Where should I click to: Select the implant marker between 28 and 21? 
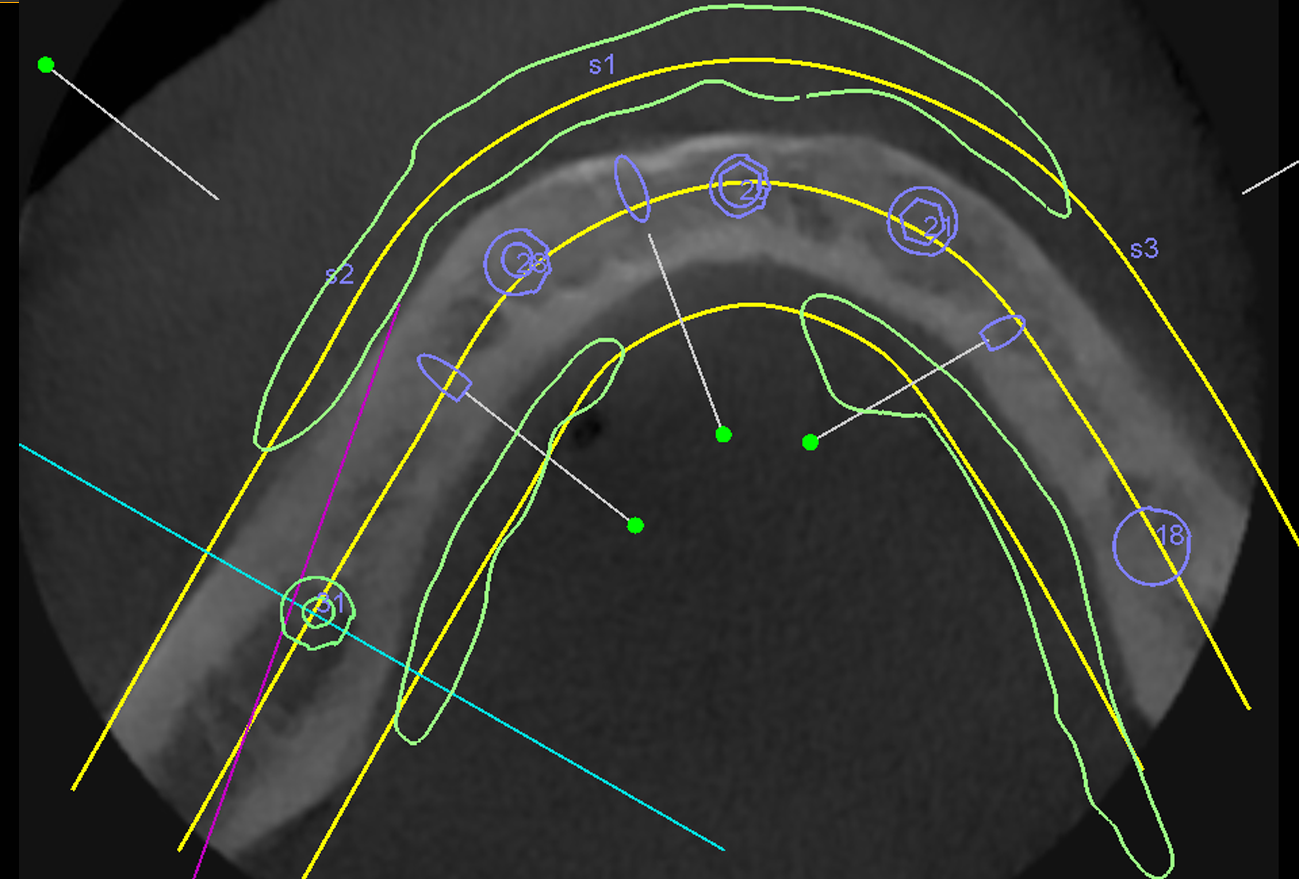pyautogui.click(x=741, y=186)
